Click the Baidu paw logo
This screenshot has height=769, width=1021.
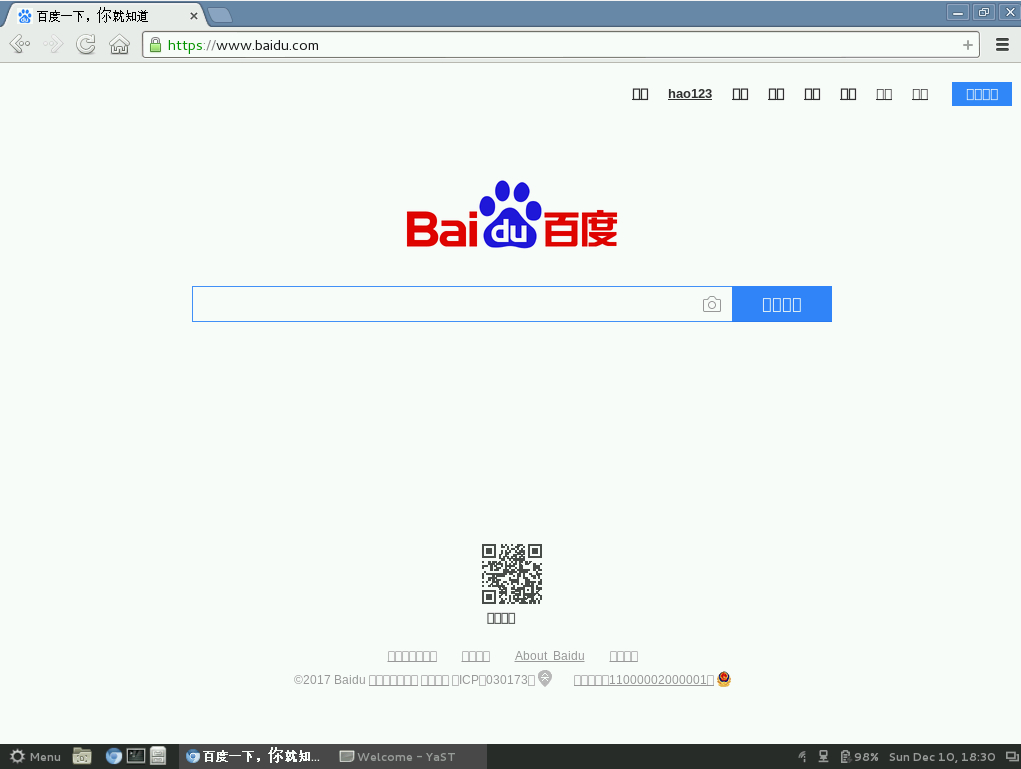512,214
